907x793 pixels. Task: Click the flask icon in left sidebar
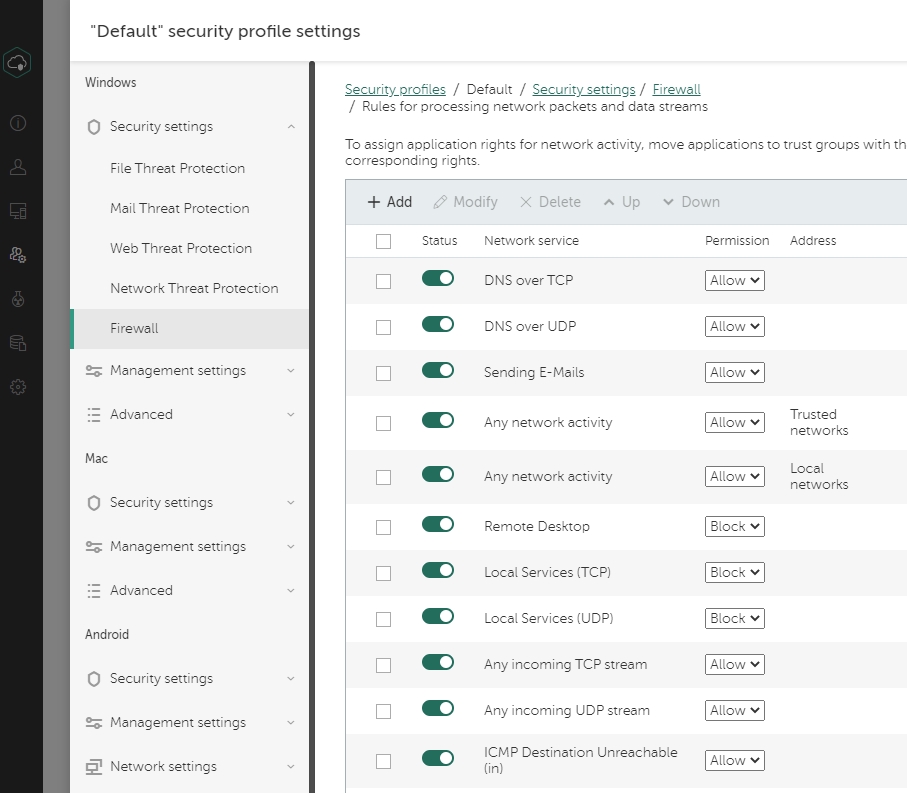tap(18, 299)
